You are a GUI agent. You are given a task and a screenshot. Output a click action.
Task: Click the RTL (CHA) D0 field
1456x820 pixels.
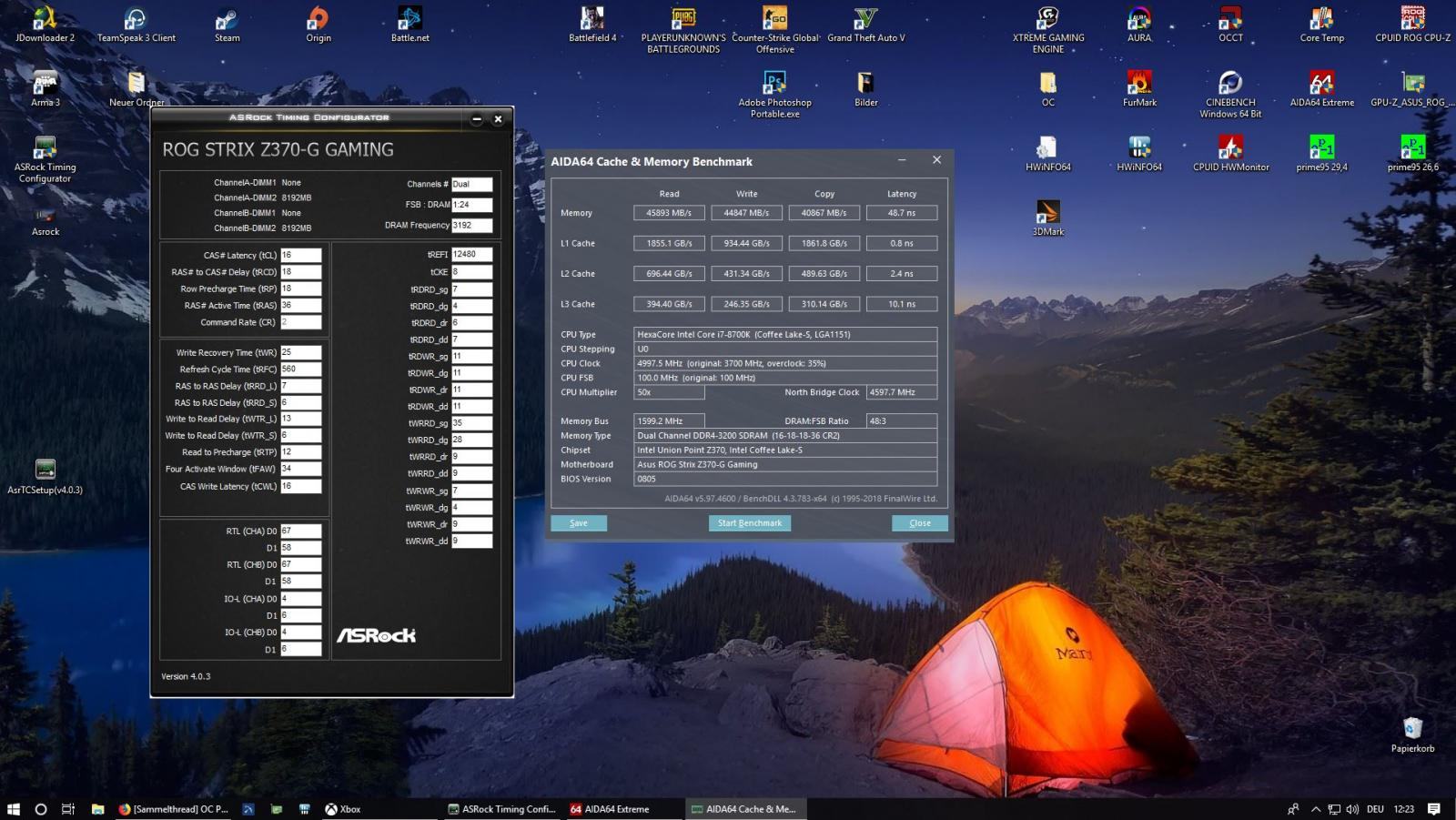[300, 531]
